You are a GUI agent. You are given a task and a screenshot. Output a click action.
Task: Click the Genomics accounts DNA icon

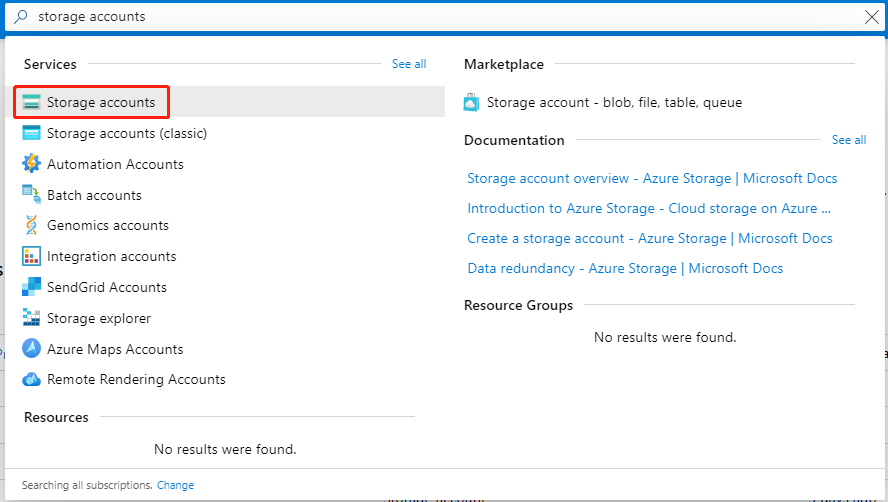[x=31, y=225]
